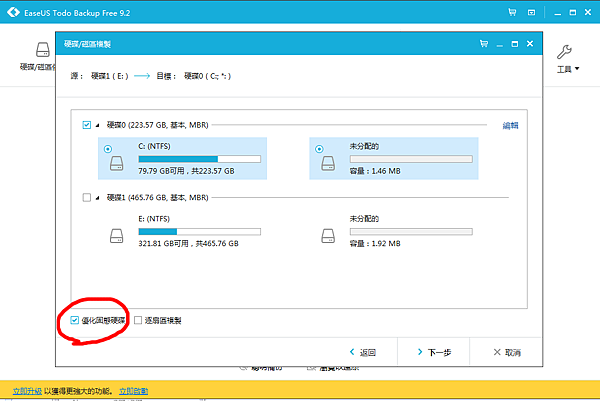Viewport: 600px width, 401px height.
Task: Click the E: (NTFS) partition label
Action: coord(154,218)
